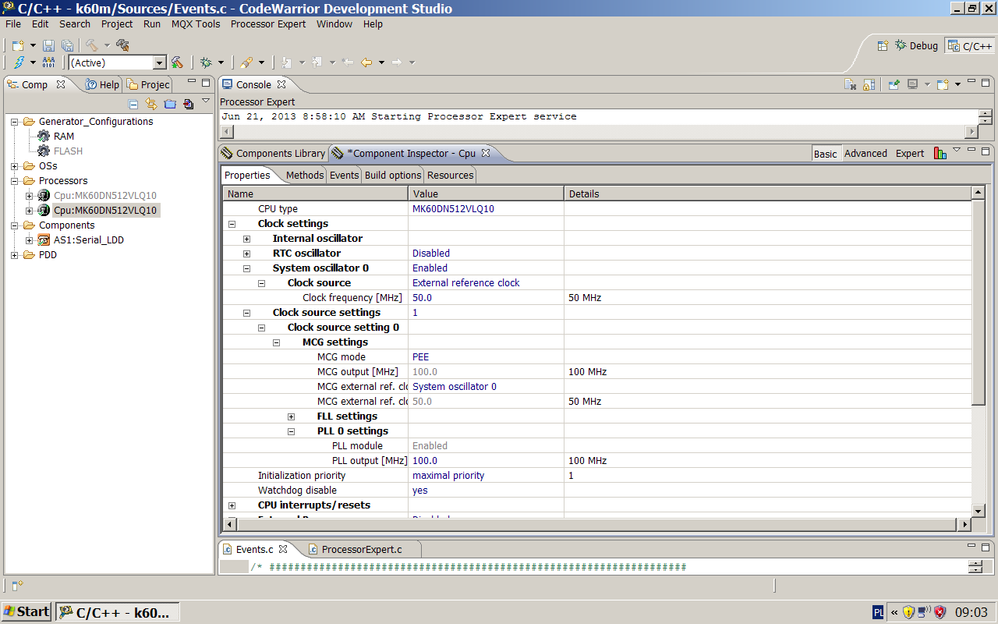Expand the CPU interrupts/resets group
Image resolution: width=998 pixels, height=624 pixels.
(x=232, y=506)
